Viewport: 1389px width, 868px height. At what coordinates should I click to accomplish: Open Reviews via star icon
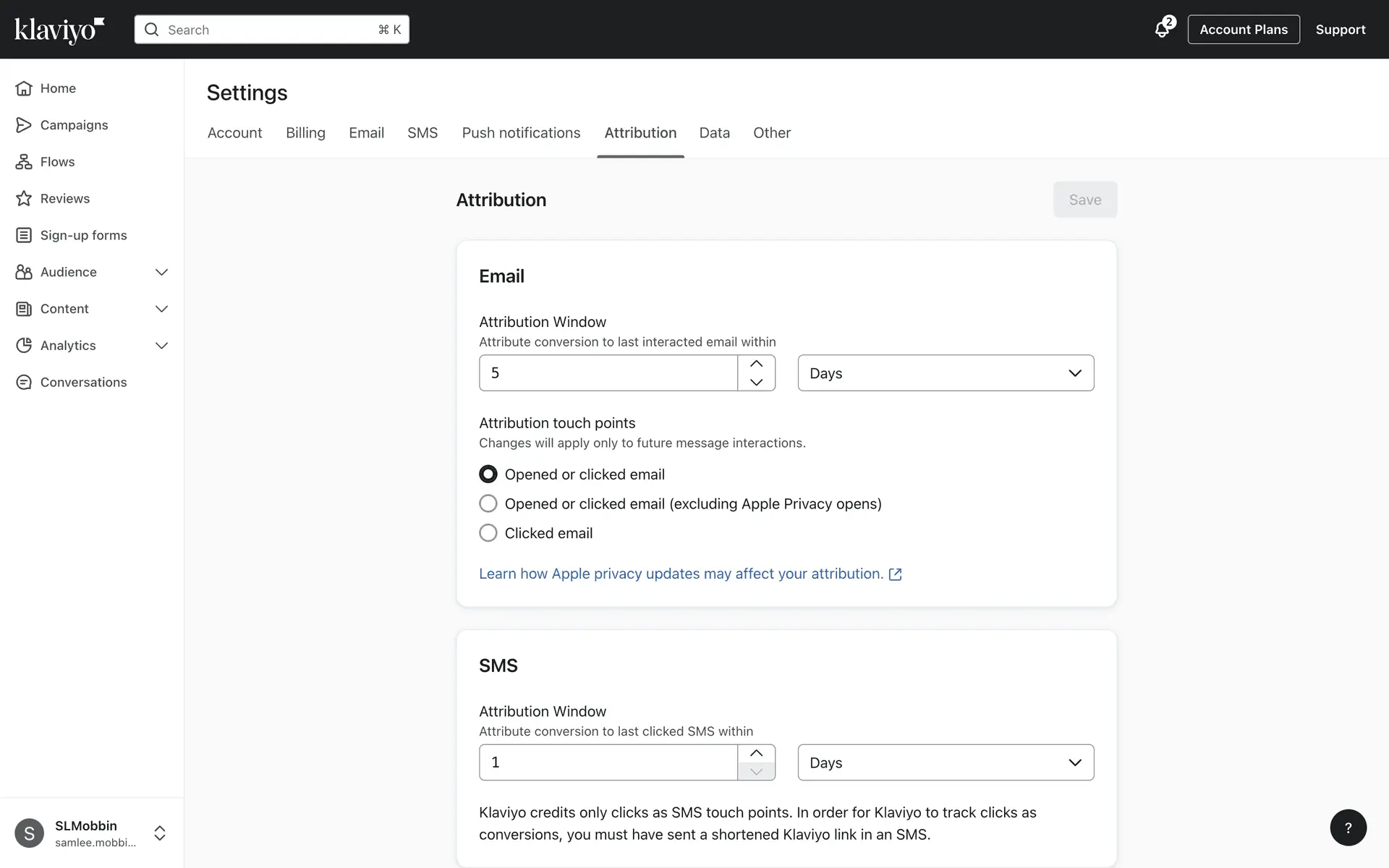pos(24,199)
